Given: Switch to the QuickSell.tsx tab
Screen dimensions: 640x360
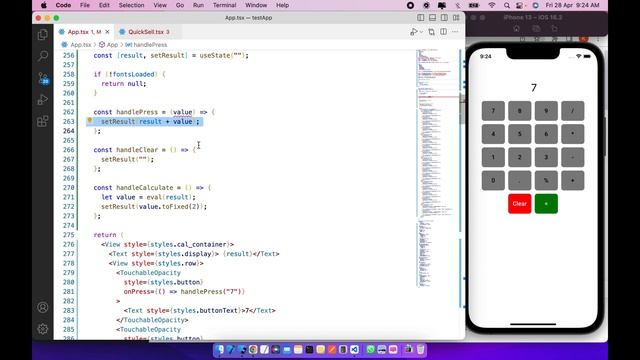Looking at the screenshot, I should [x=145, y=32].
